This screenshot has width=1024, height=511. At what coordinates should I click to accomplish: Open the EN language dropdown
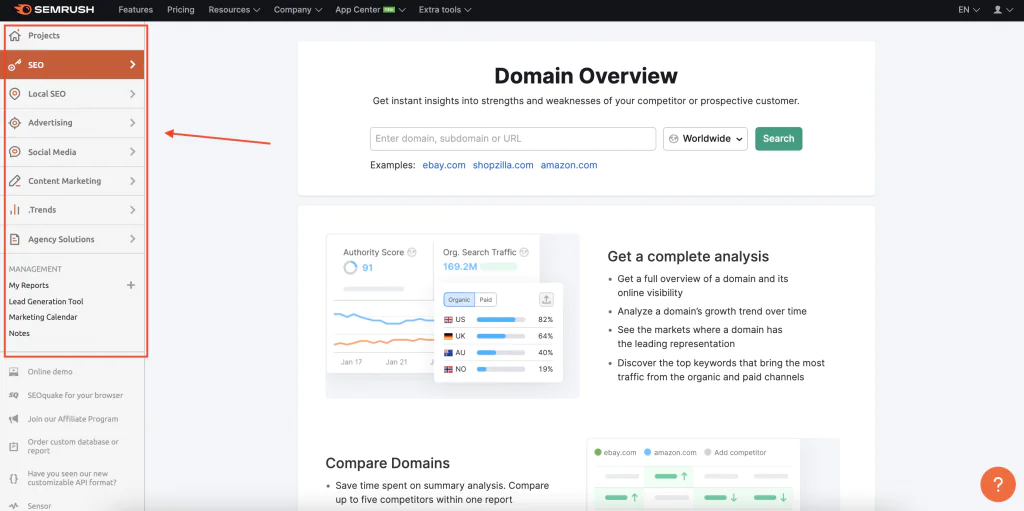pyautogui.click(x=969, y=10)
